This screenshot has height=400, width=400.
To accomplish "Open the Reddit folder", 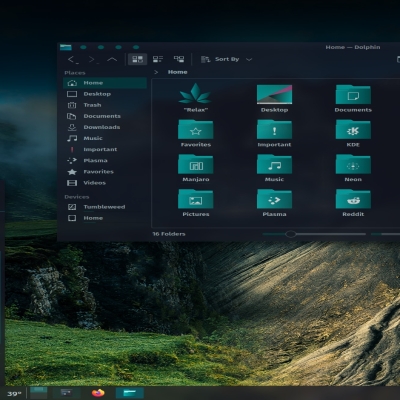I will point(353,203).
